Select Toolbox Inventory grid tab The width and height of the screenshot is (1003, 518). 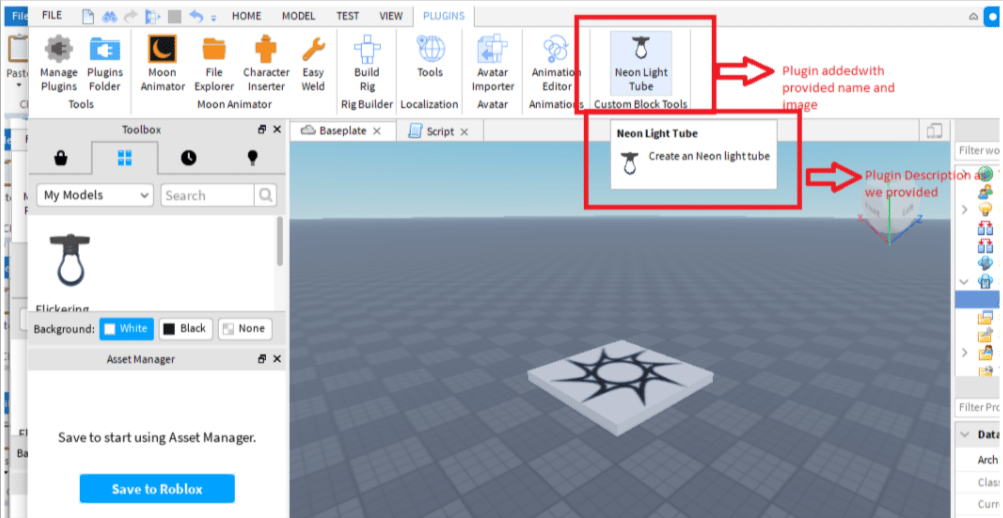pos(125,158)
